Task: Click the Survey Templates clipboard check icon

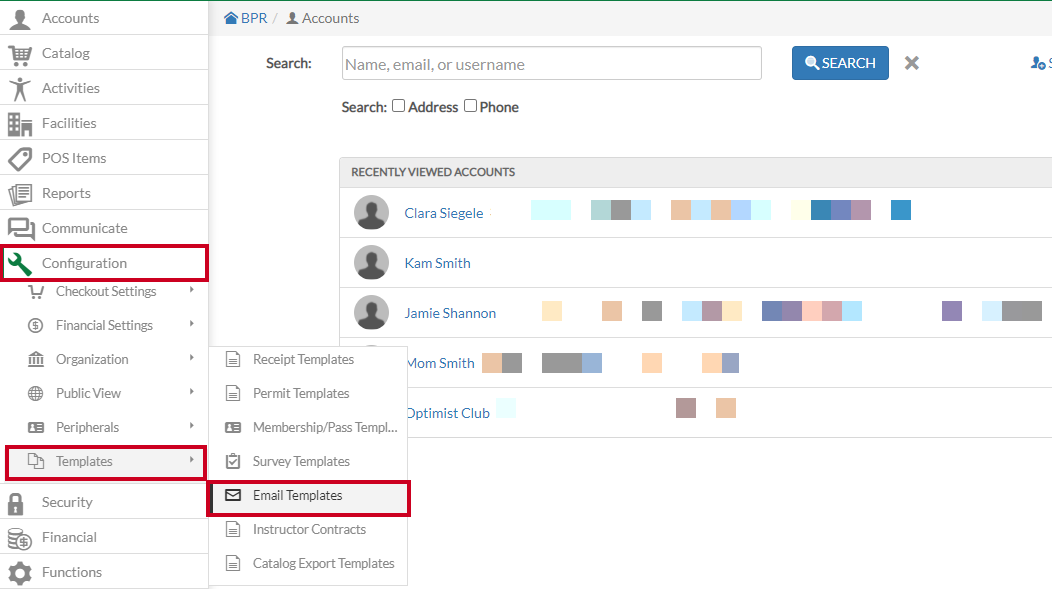Action: point(233,462)
